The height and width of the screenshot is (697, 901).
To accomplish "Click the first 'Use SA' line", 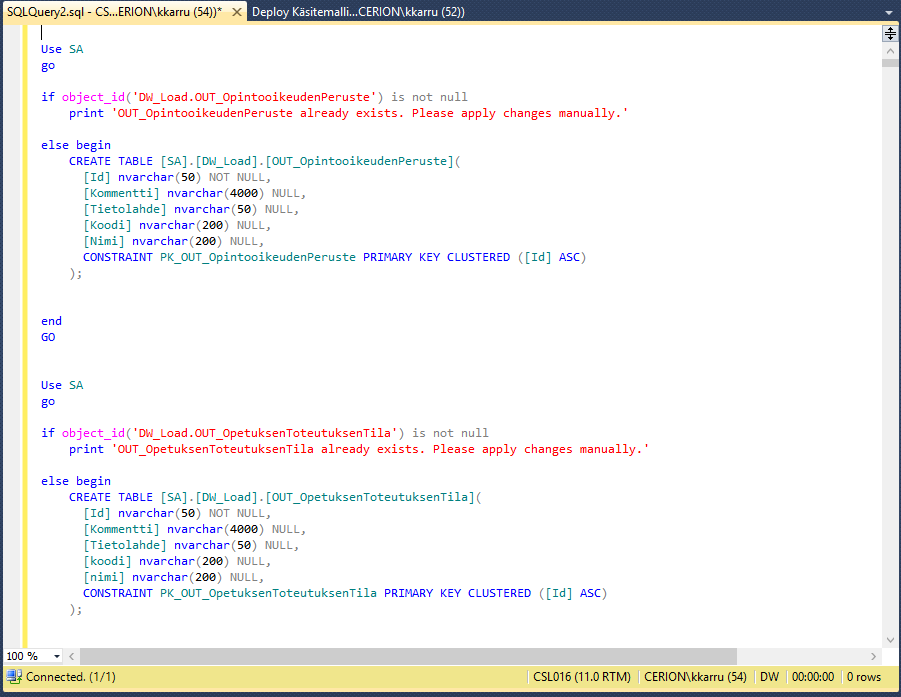I will point(62,49).
